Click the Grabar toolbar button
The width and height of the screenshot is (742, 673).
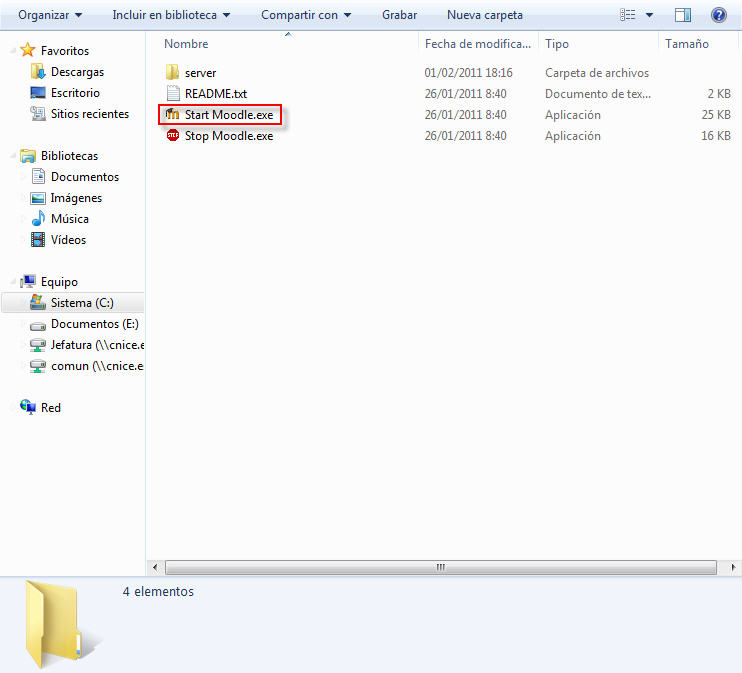coord(399,15)
